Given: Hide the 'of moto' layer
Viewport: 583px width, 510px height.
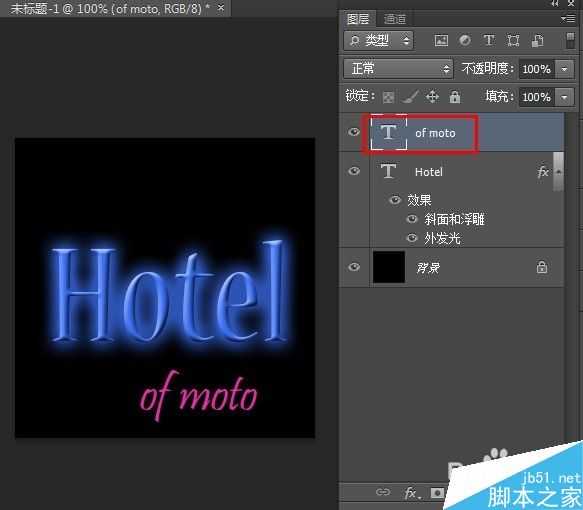Looking at the screenshot, I should [354, 132].
